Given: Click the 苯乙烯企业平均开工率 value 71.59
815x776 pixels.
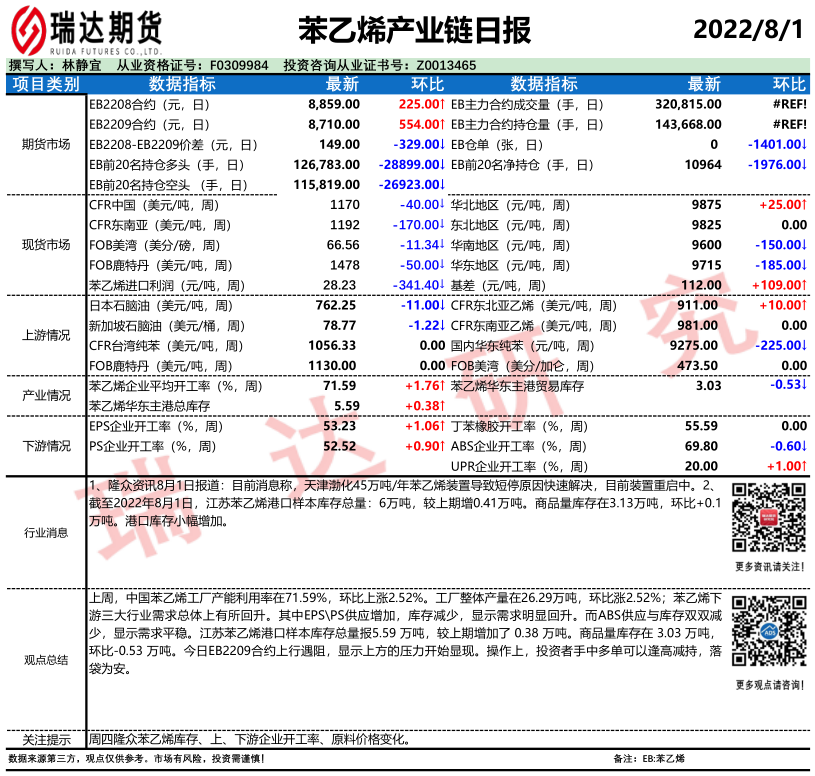Looking at the screenshot, I should pos(340,386).
